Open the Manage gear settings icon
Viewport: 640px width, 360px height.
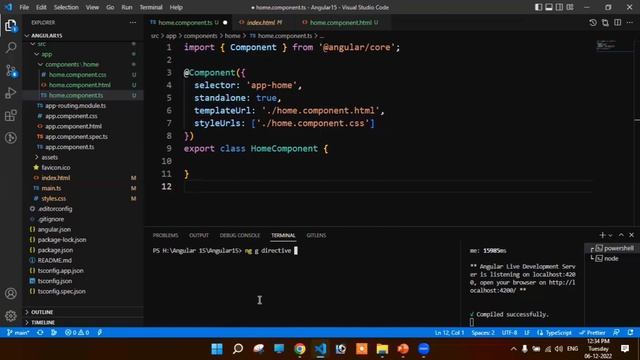pos(11,316)
